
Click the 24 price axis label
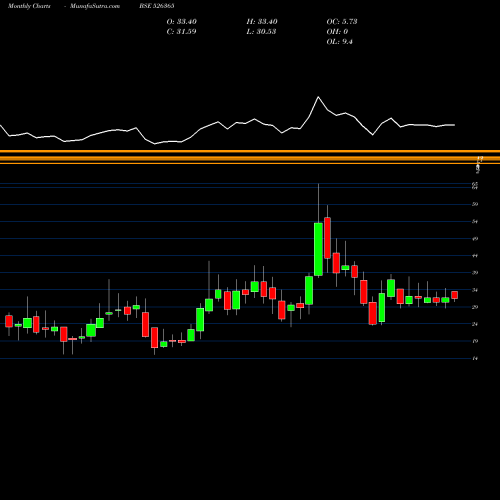[x=475, y=324]
